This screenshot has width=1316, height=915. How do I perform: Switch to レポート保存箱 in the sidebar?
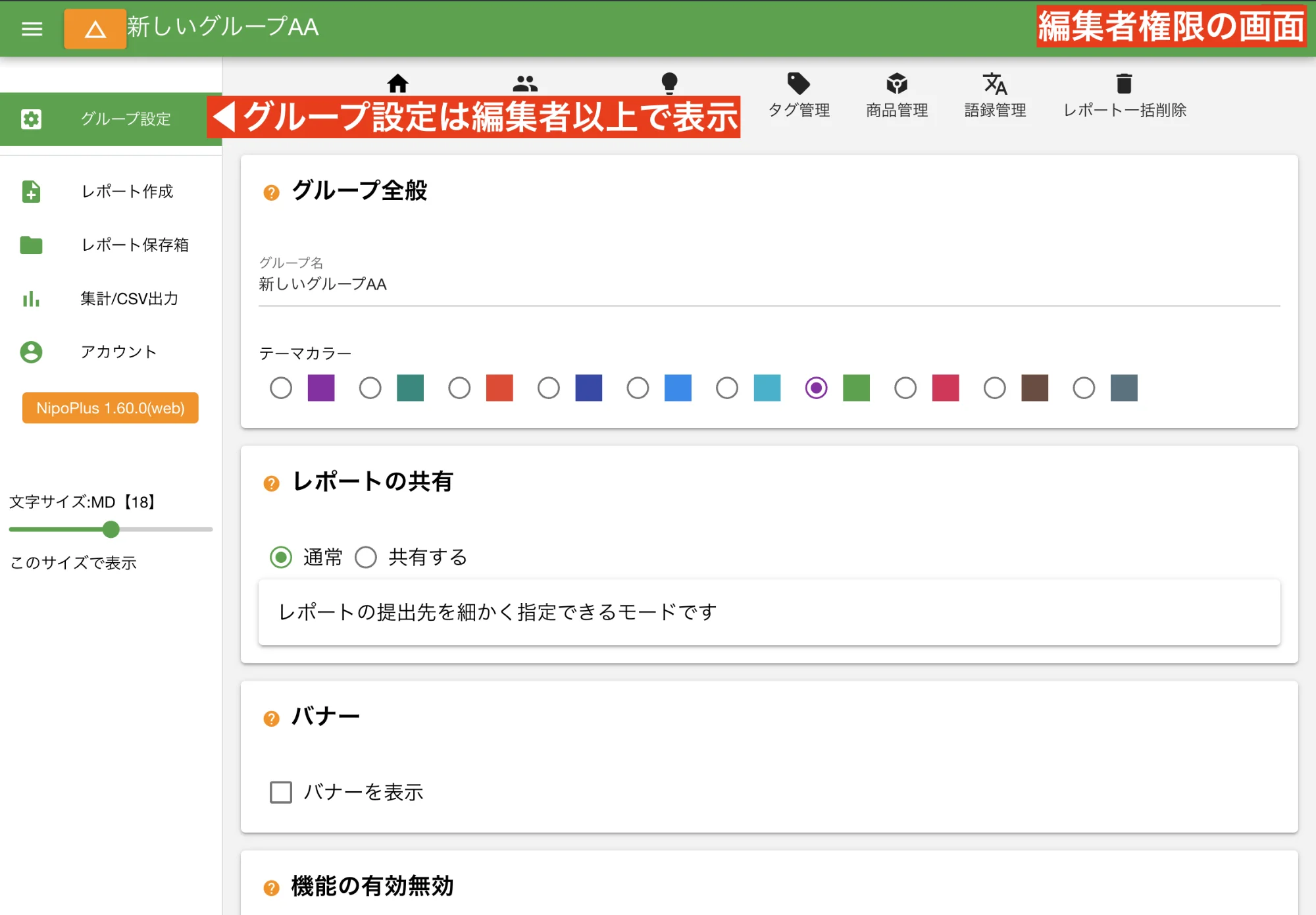point(135,245)
